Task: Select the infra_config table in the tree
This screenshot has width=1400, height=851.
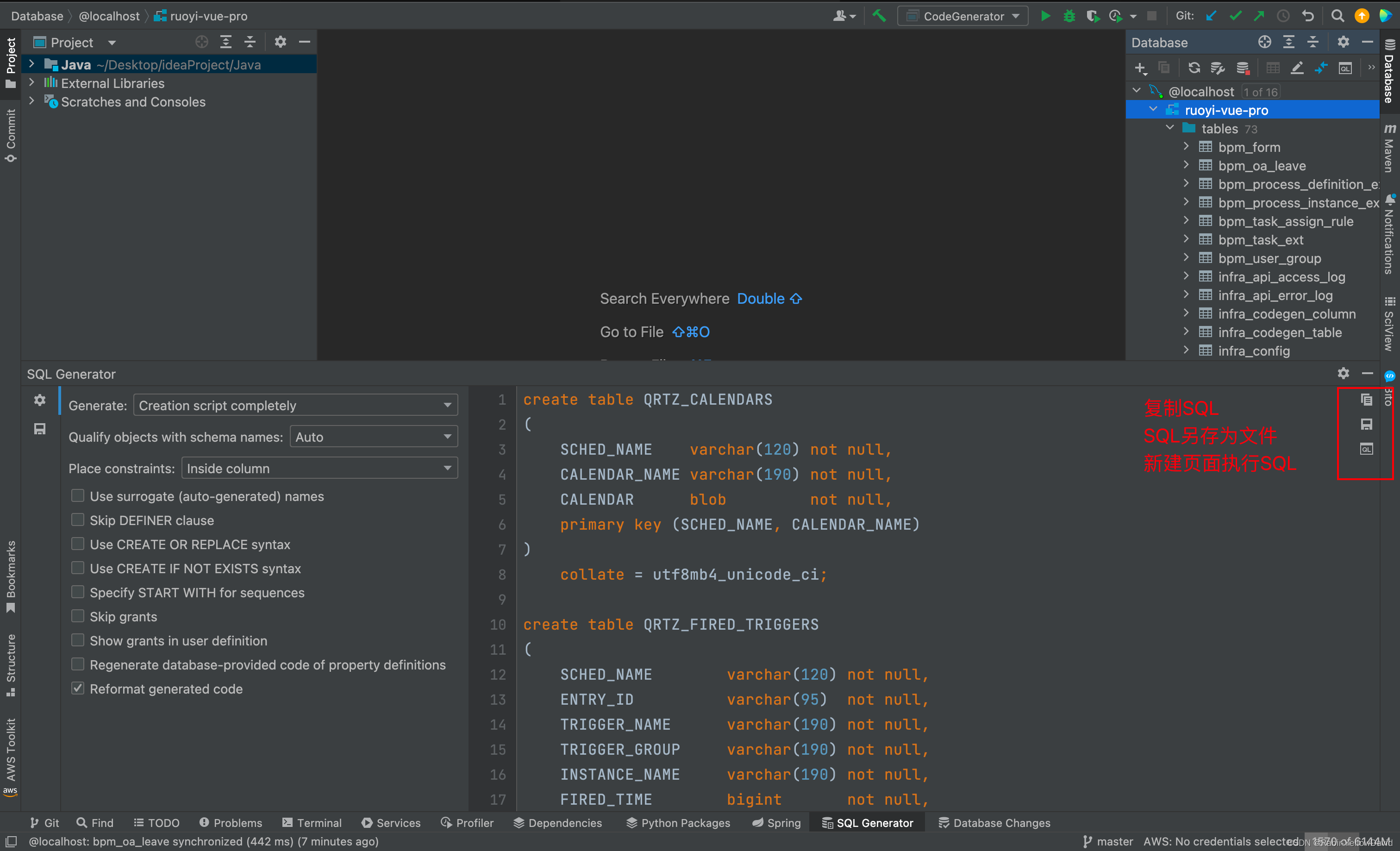Action: 1253,351
